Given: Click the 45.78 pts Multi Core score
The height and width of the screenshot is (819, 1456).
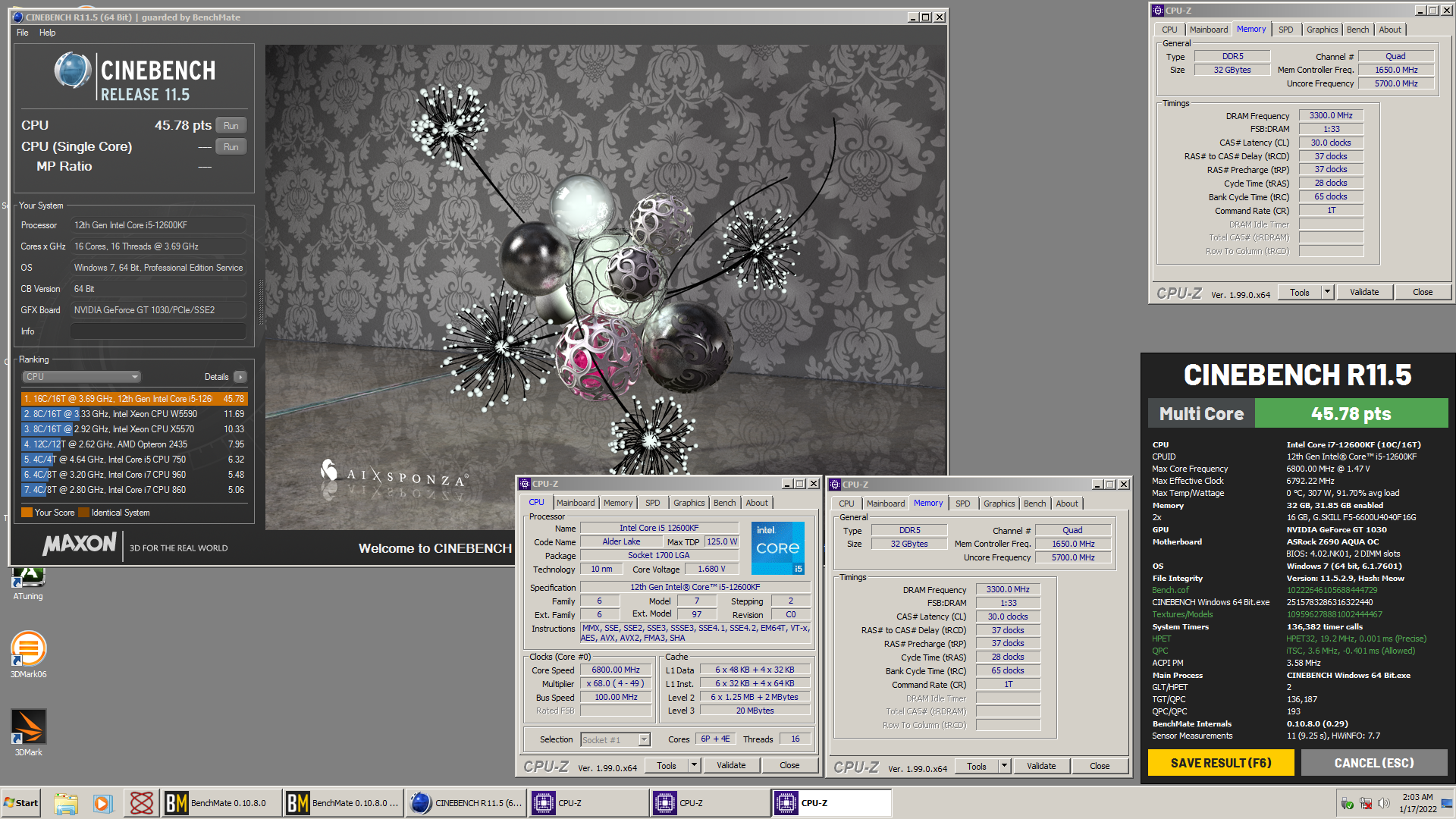Looking at the screenshot, I should tap(1351, 414).
